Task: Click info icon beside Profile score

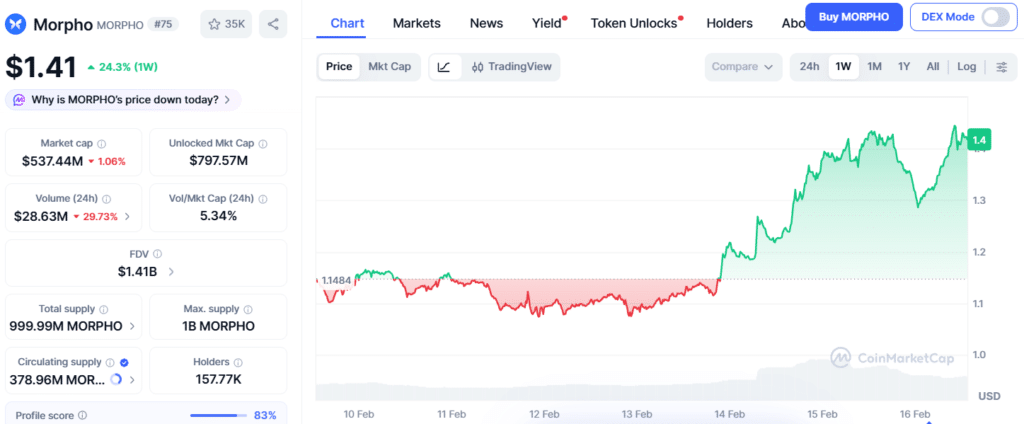Action: (82, 416)
